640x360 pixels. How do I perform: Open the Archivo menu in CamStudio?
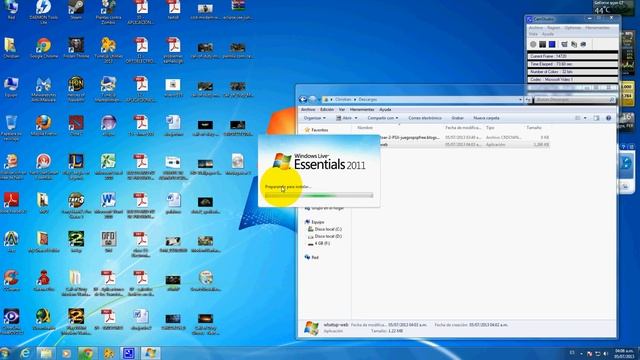[536, 28]
